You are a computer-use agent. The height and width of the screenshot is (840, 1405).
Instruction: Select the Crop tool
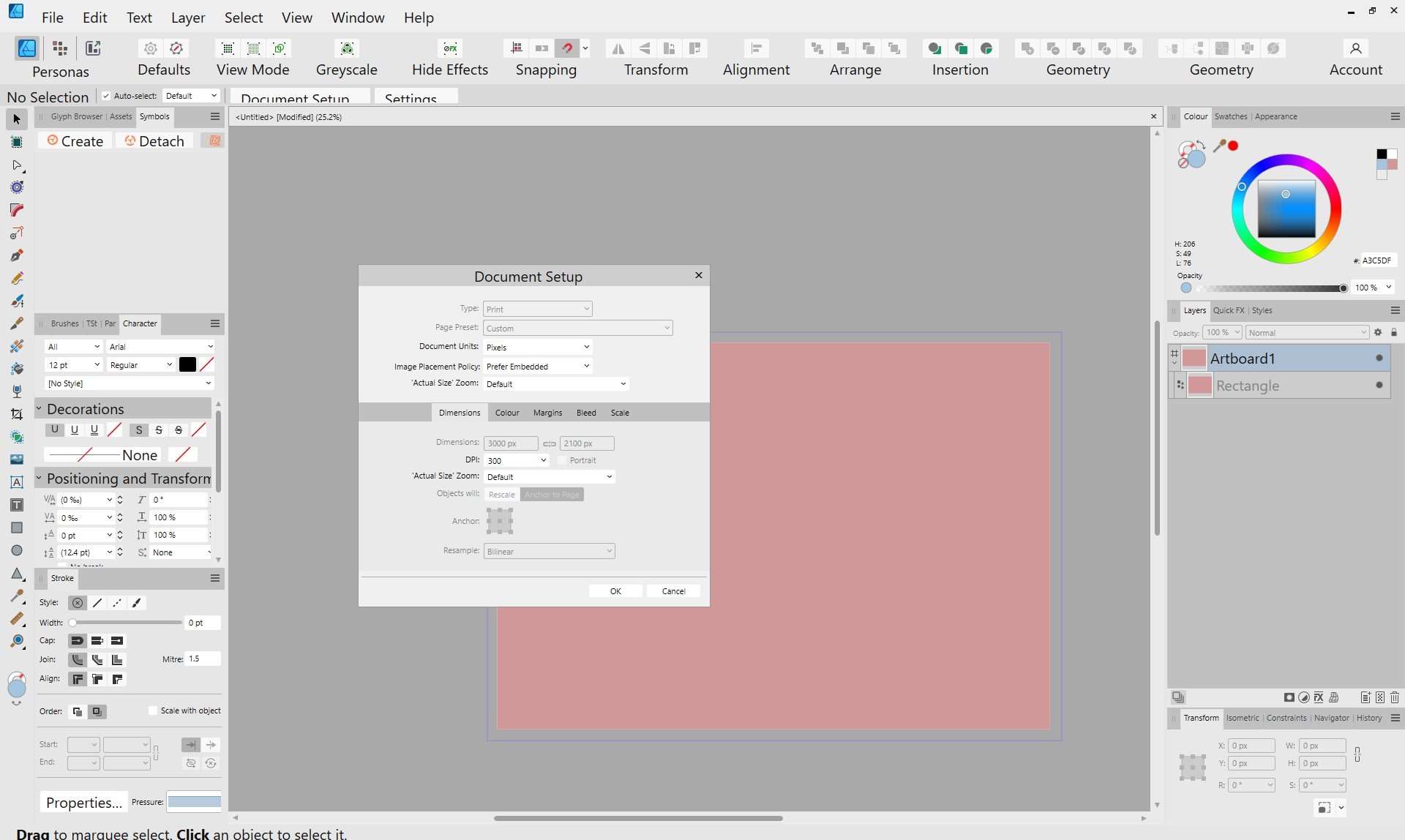[x=17, y=414]
